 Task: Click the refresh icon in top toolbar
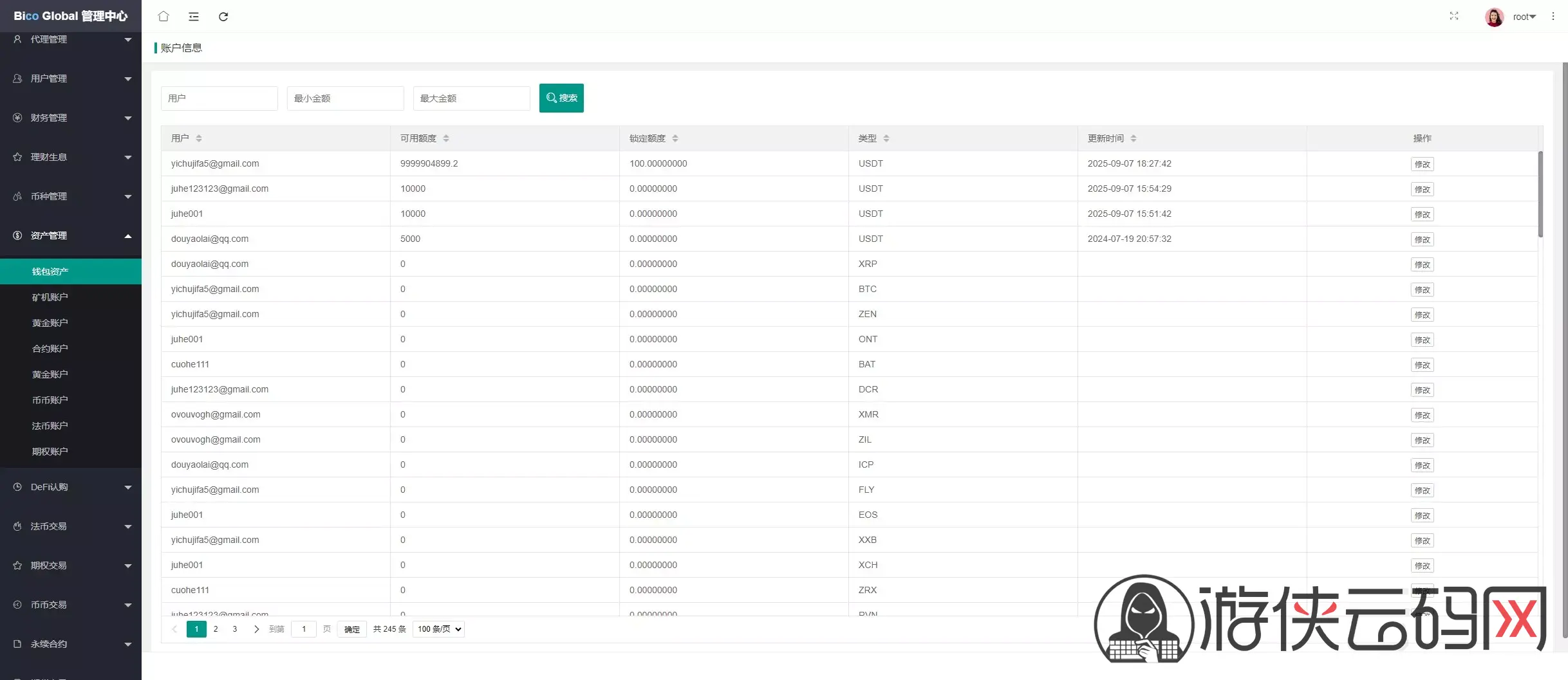pyautogui.click(x=223, y=17)
